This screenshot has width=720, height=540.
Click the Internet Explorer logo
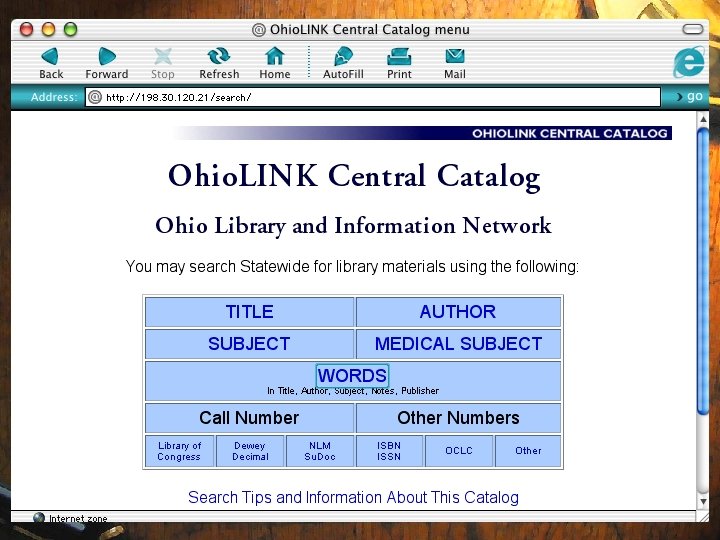pyautogui.click(x=688, y=62)
